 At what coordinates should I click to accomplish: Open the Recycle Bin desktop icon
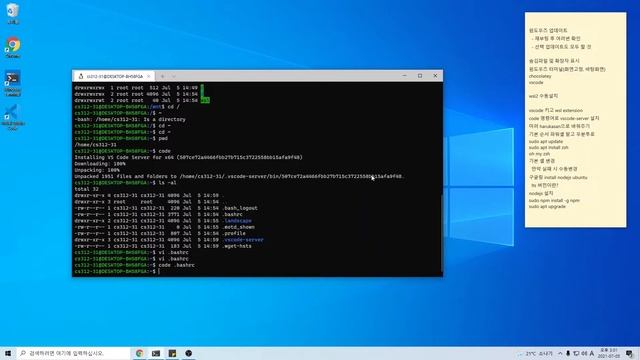(x=13, y=13)
